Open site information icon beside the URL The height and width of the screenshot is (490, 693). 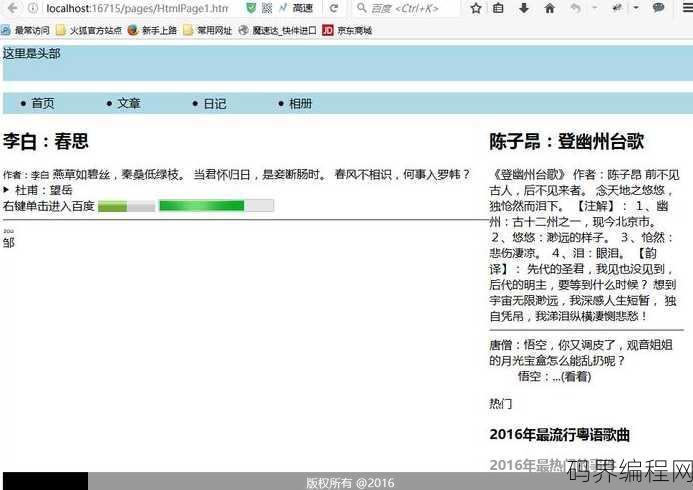tap(33, 8)
